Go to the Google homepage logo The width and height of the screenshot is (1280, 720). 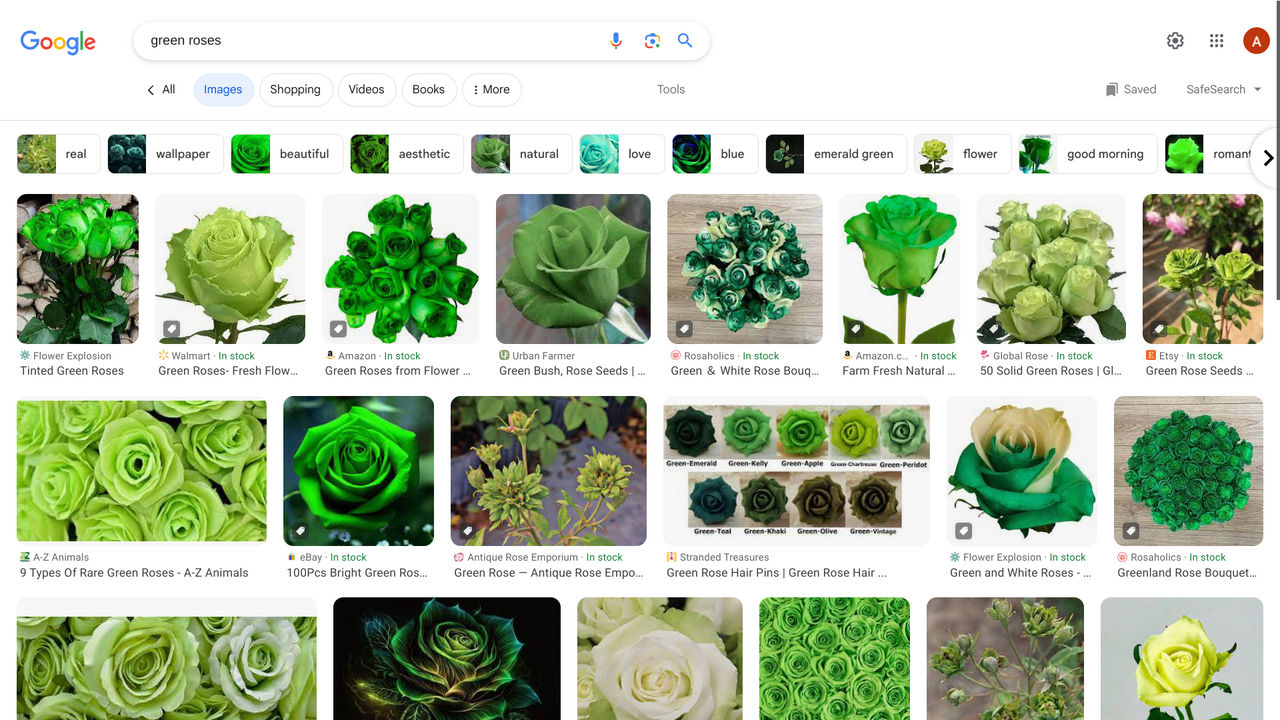pos(58,42)
